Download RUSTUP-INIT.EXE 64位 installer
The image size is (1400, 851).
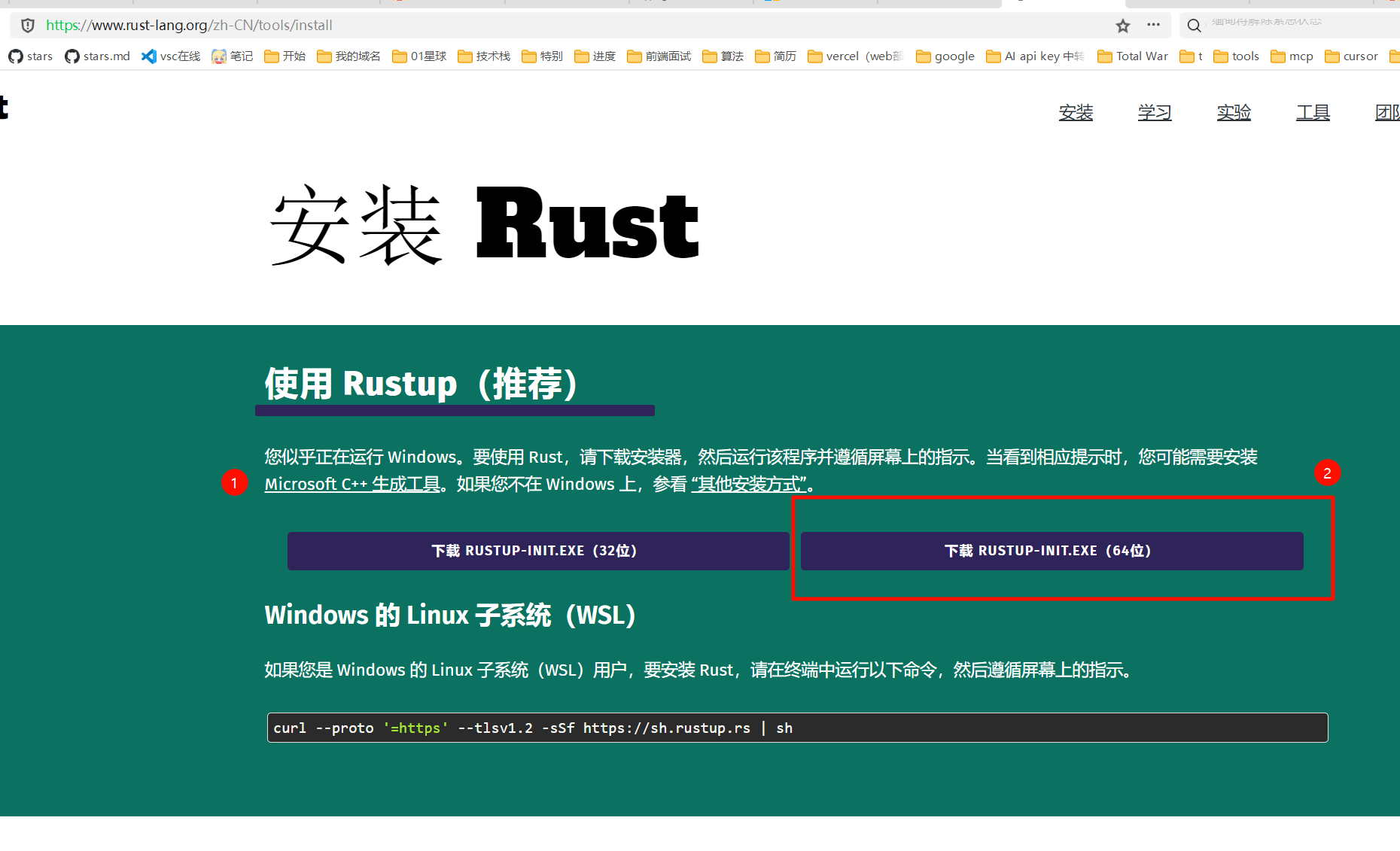tap(1052, 551)
